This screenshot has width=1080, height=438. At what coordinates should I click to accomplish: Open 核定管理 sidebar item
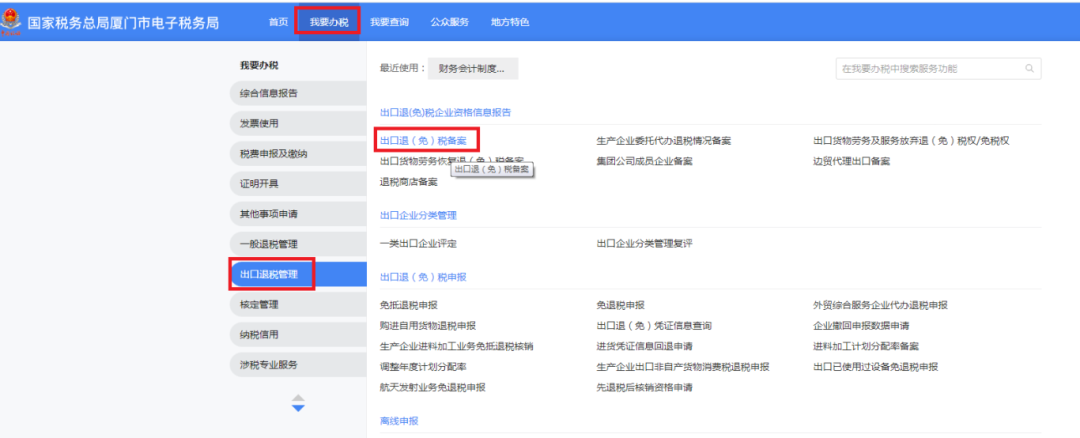(x=298, y=304)
